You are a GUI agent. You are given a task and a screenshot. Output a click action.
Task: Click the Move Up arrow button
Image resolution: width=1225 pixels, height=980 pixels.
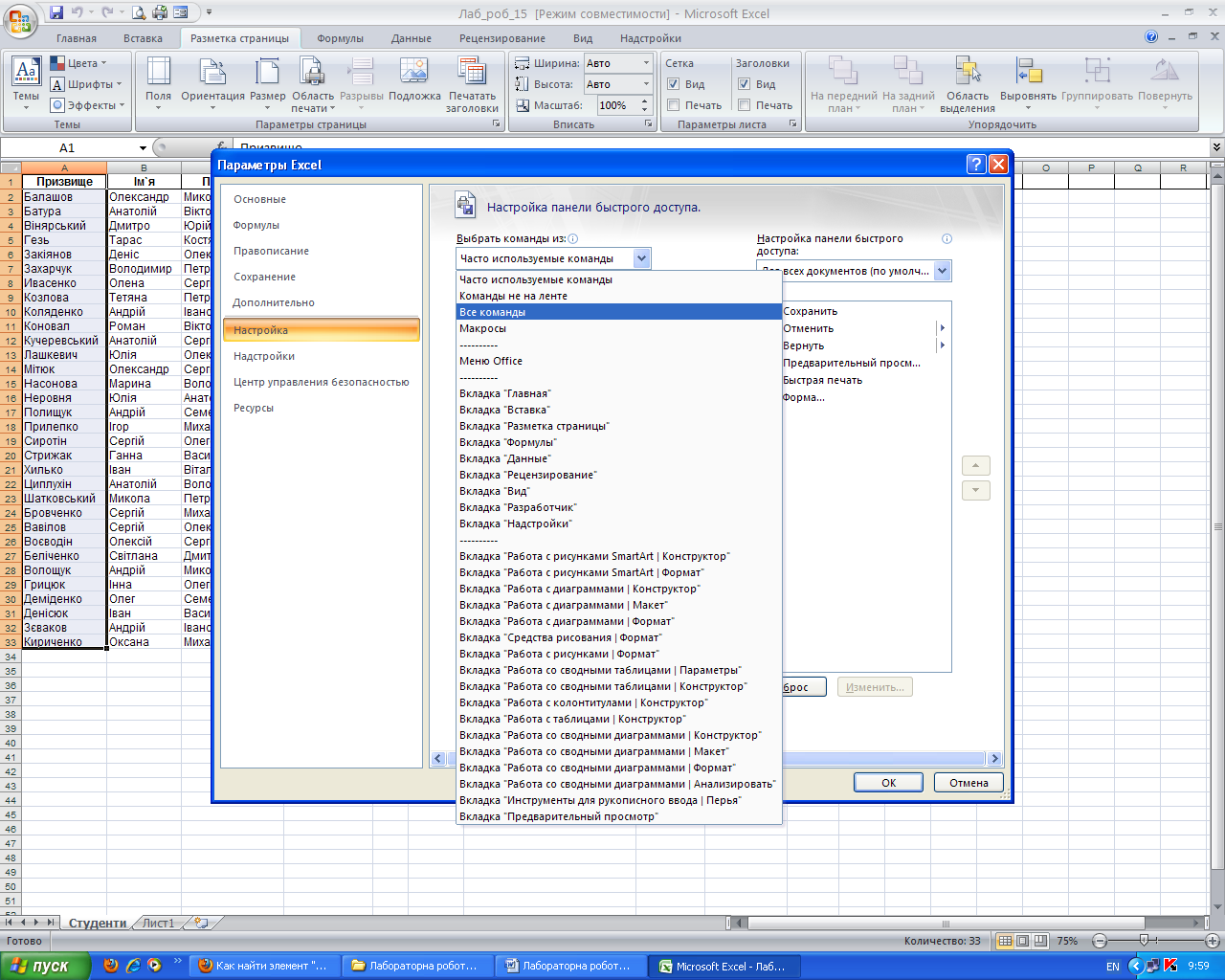[x=975, y=466]
